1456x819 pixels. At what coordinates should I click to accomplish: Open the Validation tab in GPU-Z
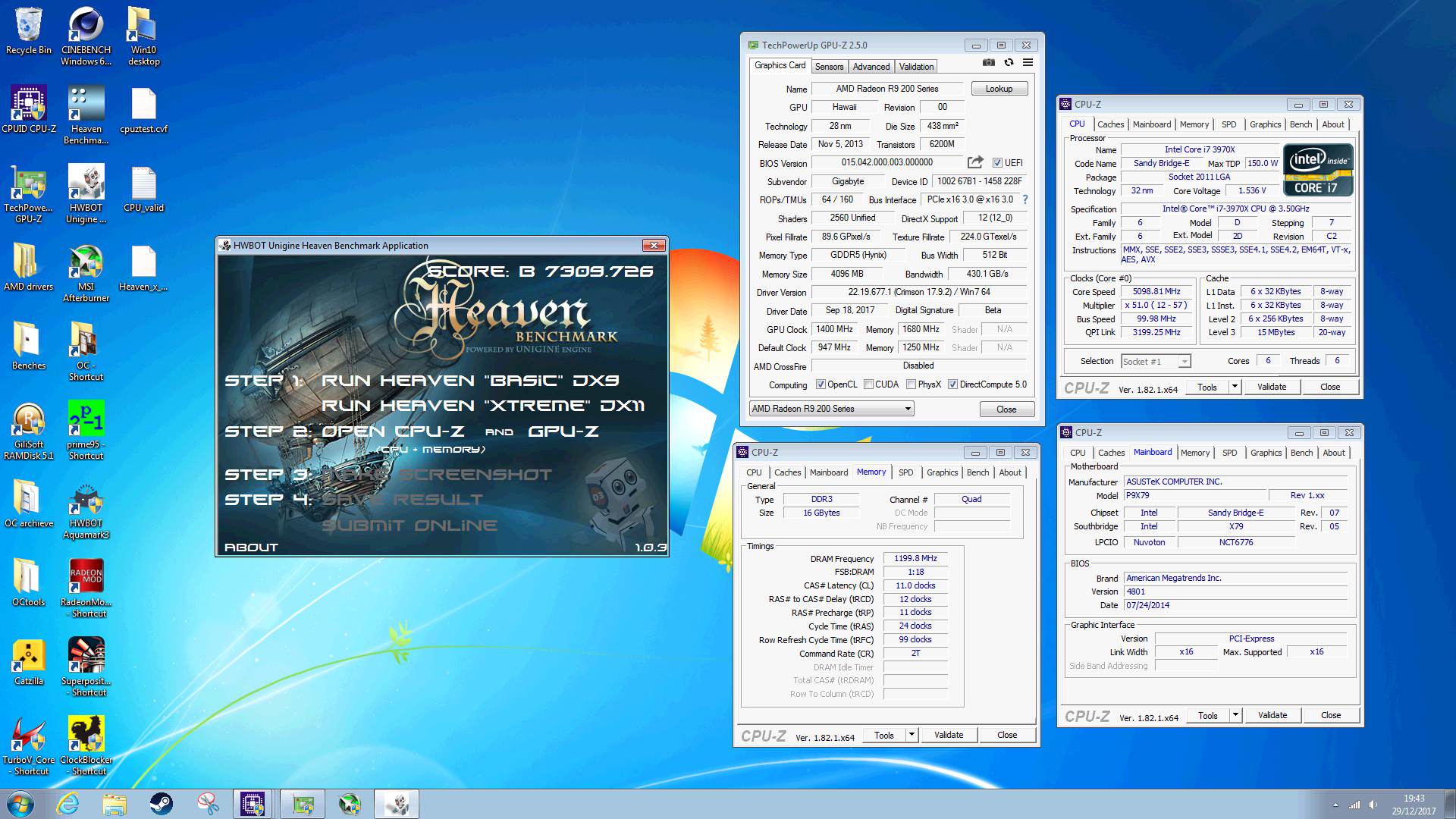coord(916,67)
